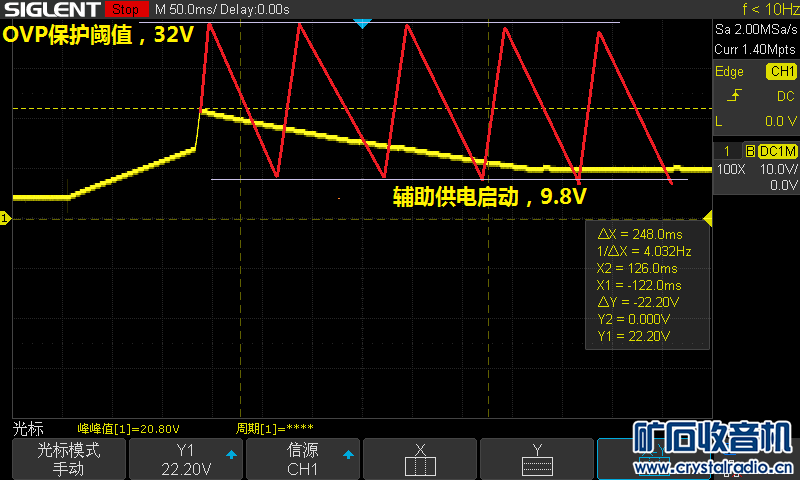Select the Y1 22.20V cursor button

[x=186, y=458]
